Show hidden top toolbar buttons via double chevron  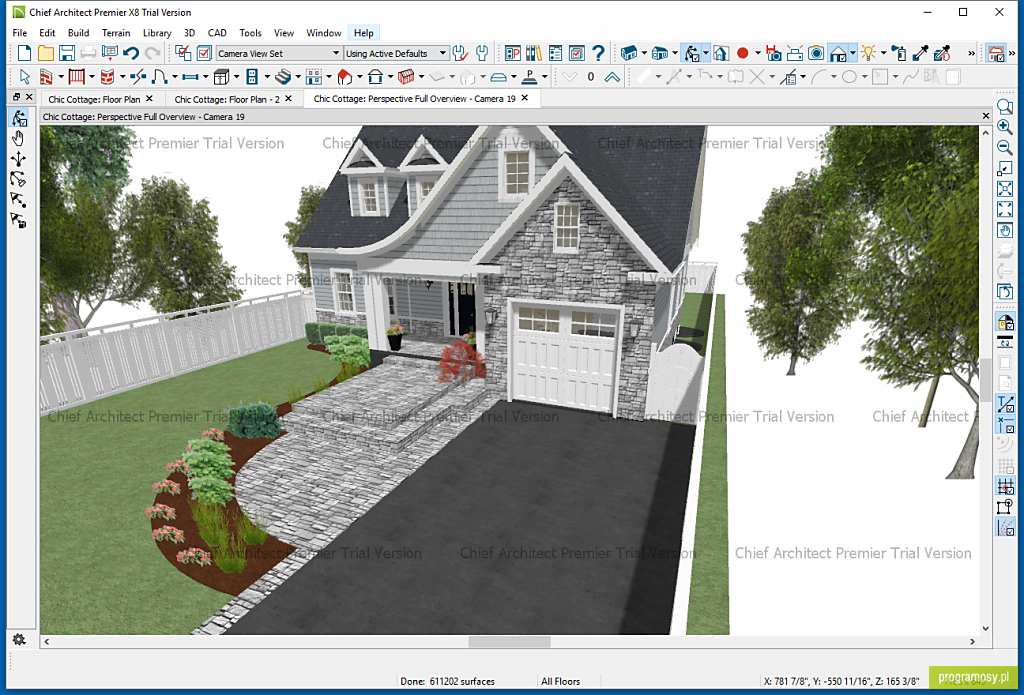pyautogui.click(x=971, y=54)
